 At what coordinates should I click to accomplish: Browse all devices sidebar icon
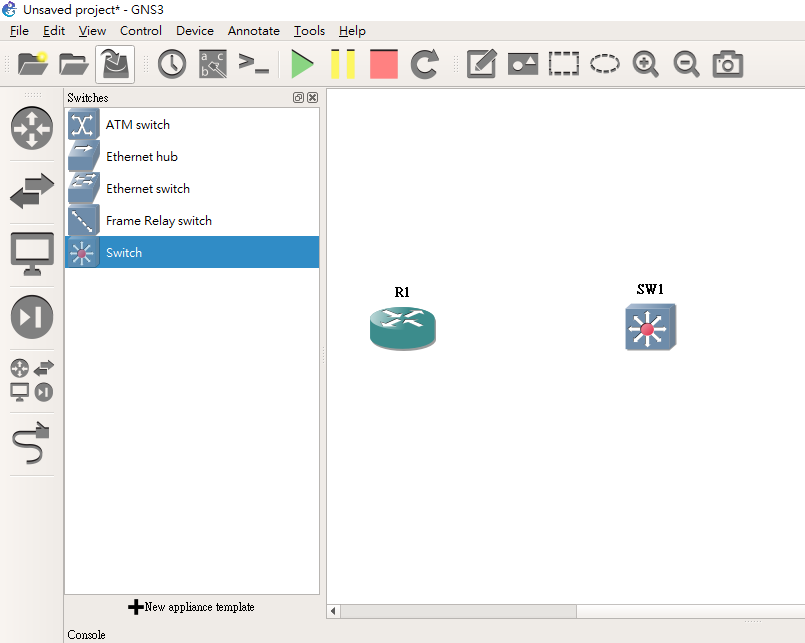(x=32, y=380)
